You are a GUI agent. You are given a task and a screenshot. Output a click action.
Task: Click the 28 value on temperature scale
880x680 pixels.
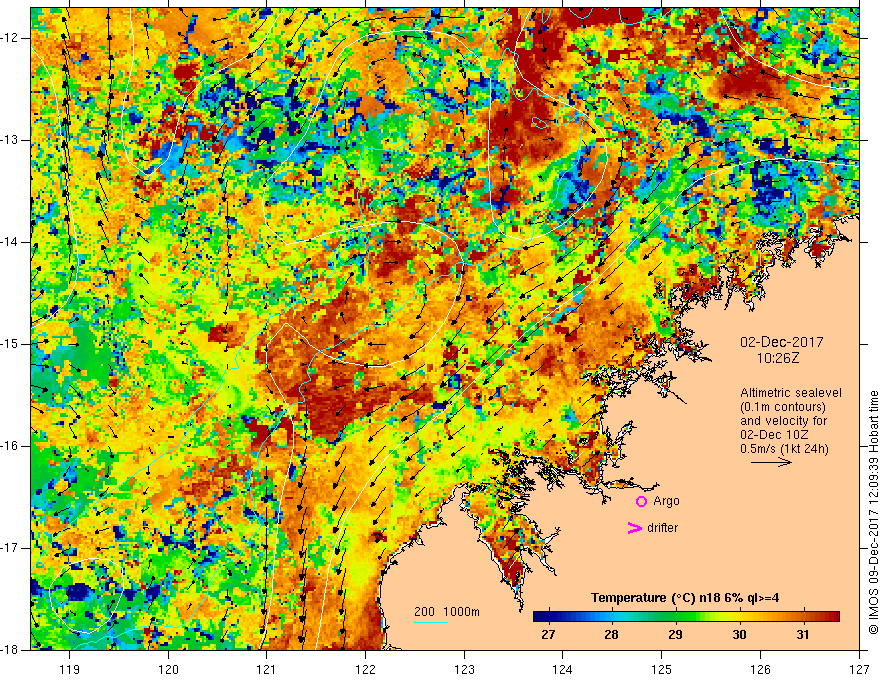coord(611,635)
